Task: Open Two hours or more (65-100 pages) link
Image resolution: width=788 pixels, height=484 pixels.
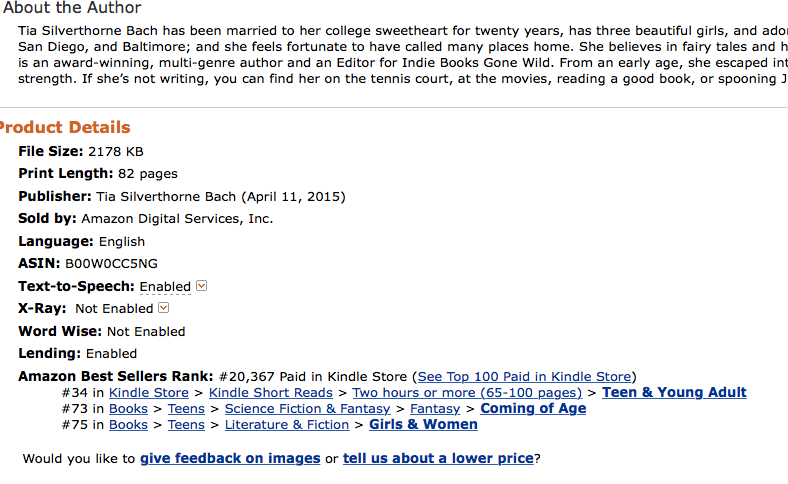Action: coord(467,393)
